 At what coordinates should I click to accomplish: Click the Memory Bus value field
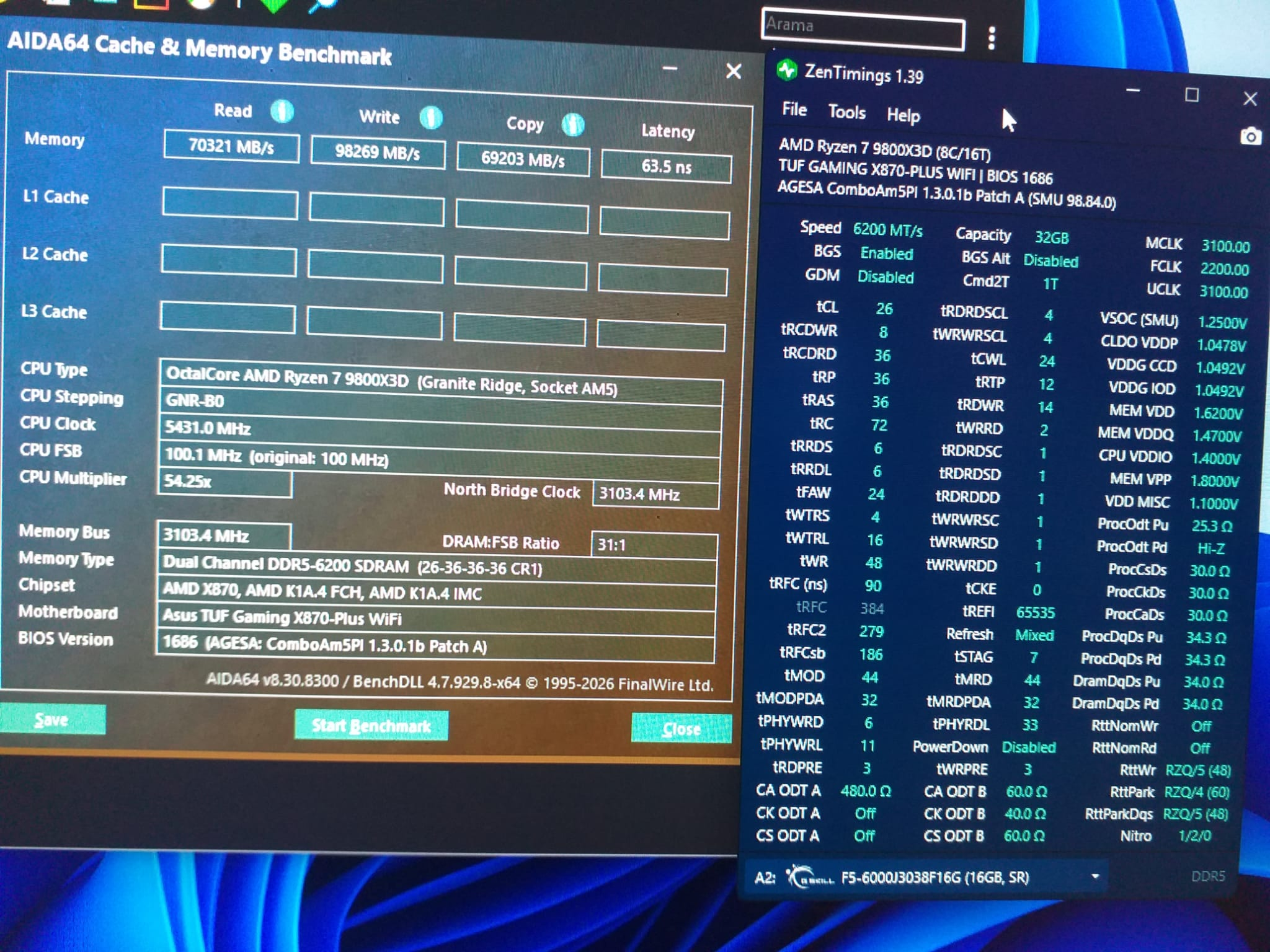pos(224,536)
